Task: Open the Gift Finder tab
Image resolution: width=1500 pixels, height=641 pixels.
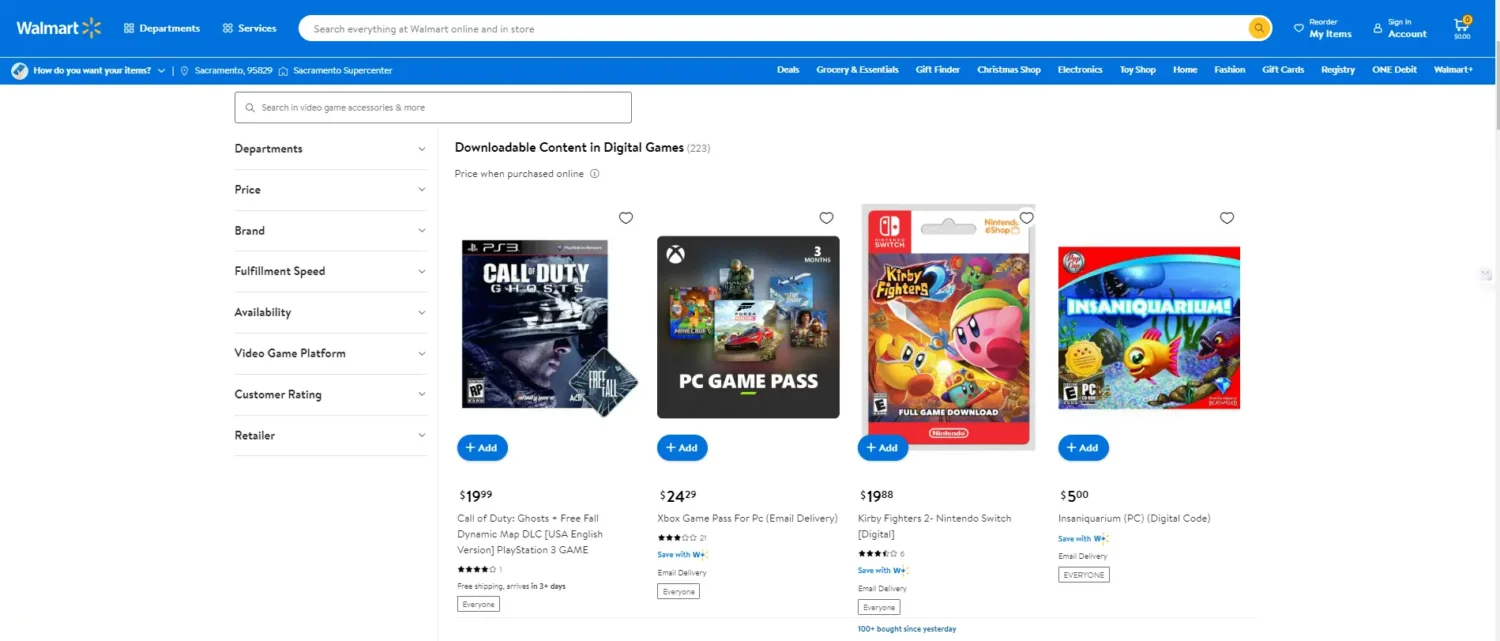Action: click(x=937, y=70)
